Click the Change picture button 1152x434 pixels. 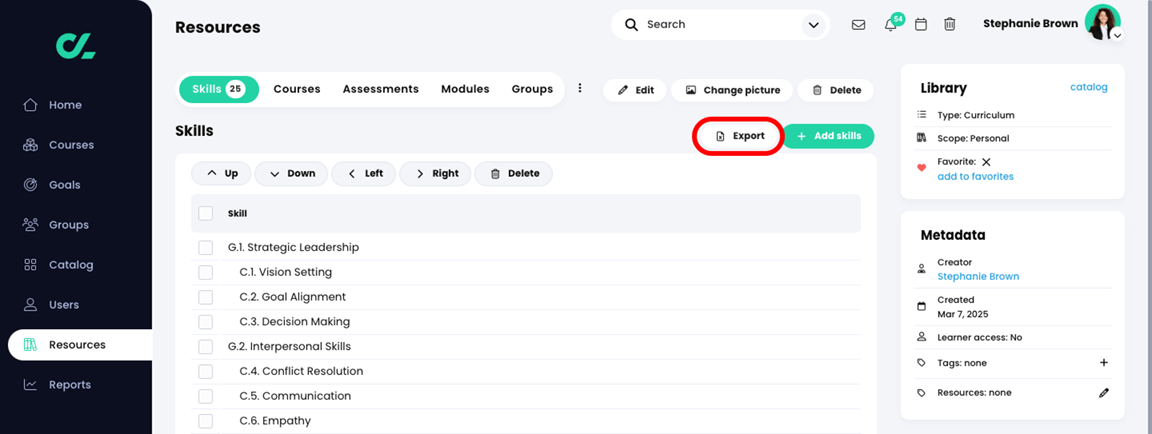coord(732,90)
